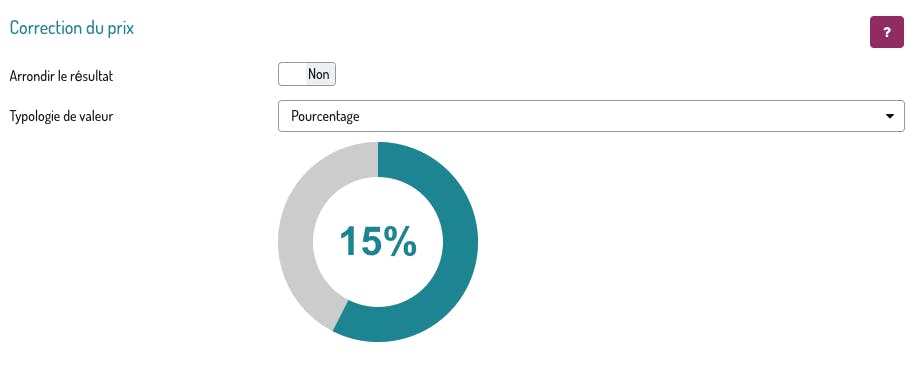The image size is (917, 381).
Task: Select the Pourcentage text in the combo box
Action: click(x=325, y=116)
